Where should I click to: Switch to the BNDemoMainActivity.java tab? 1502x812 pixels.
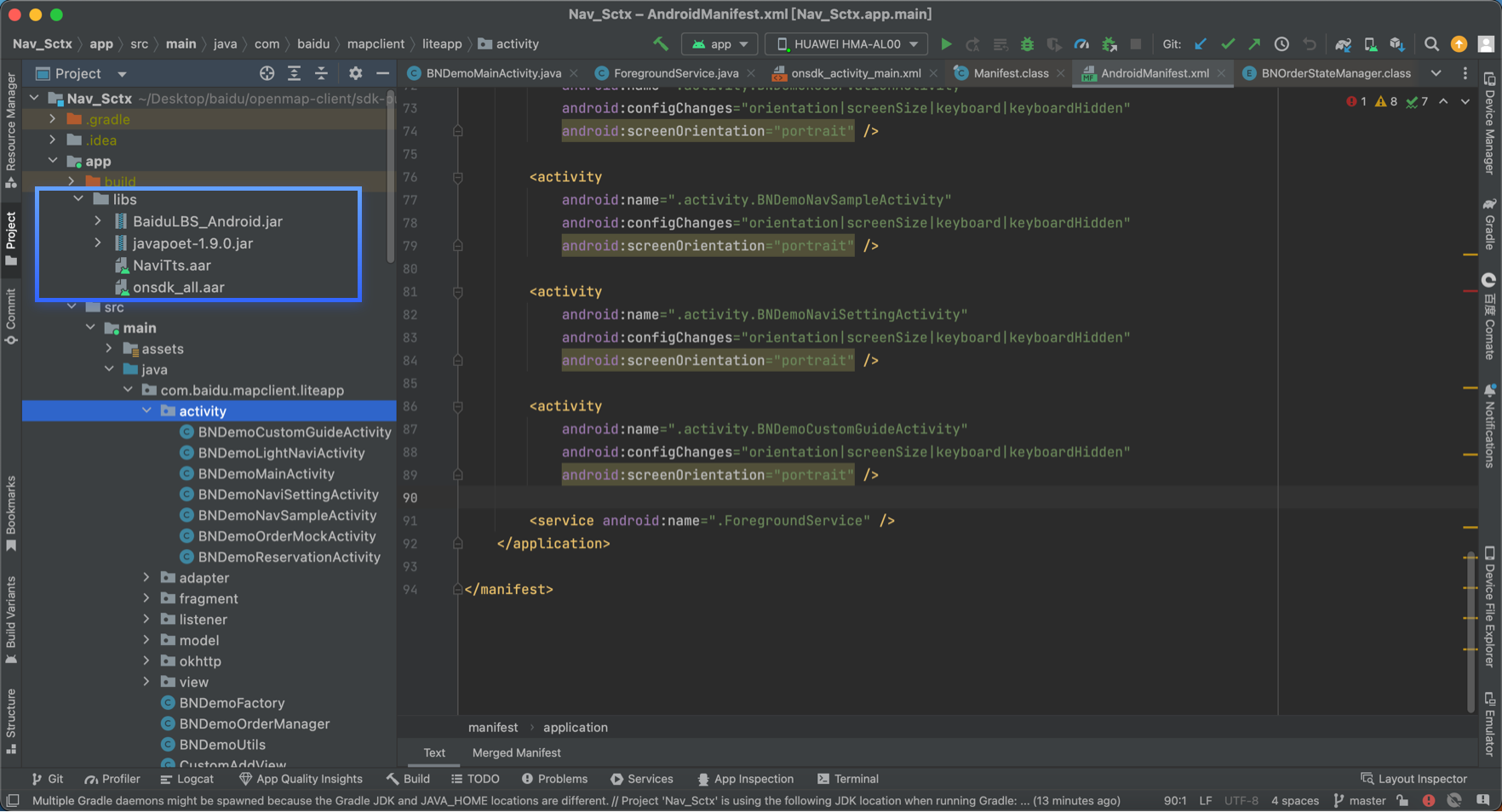492,73
